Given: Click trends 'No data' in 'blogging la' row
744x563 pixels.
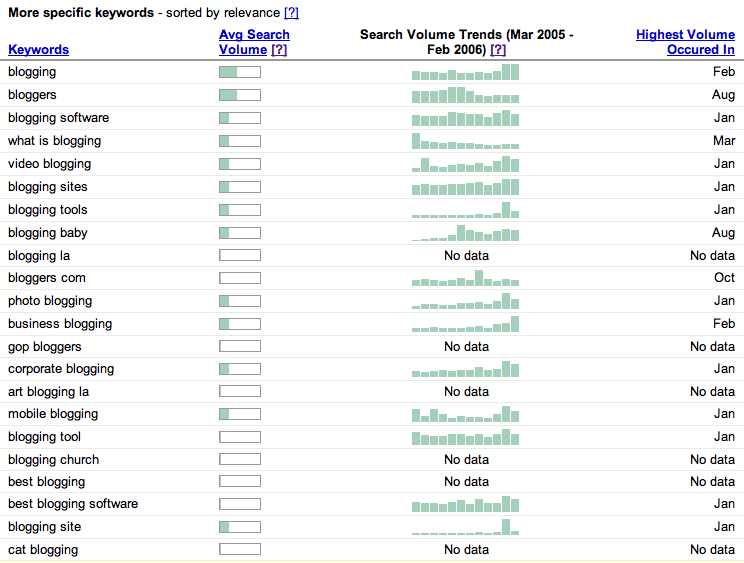Looking at the screenshot, I should pyautogui.click(x=466, y=256).
